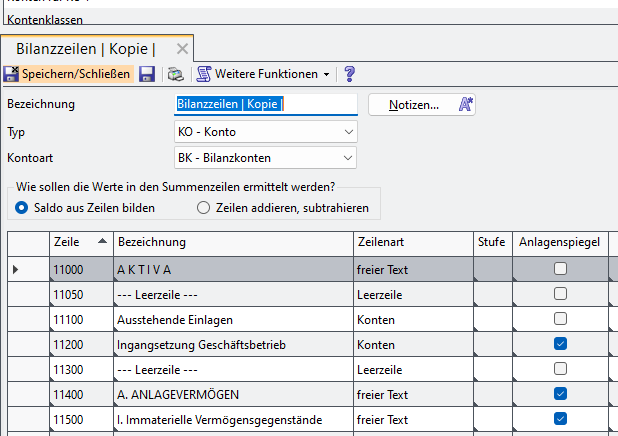Click the print preview icon in toolbar
Viewport: 618px width, 436px height.
[175, 74]
